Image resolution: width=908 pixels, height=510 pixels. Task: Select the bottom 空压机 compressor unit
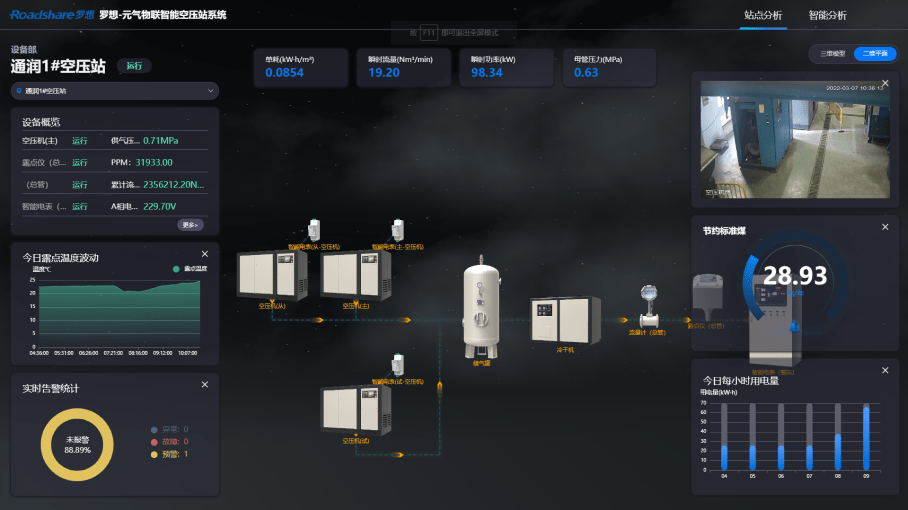coord(355,408)
